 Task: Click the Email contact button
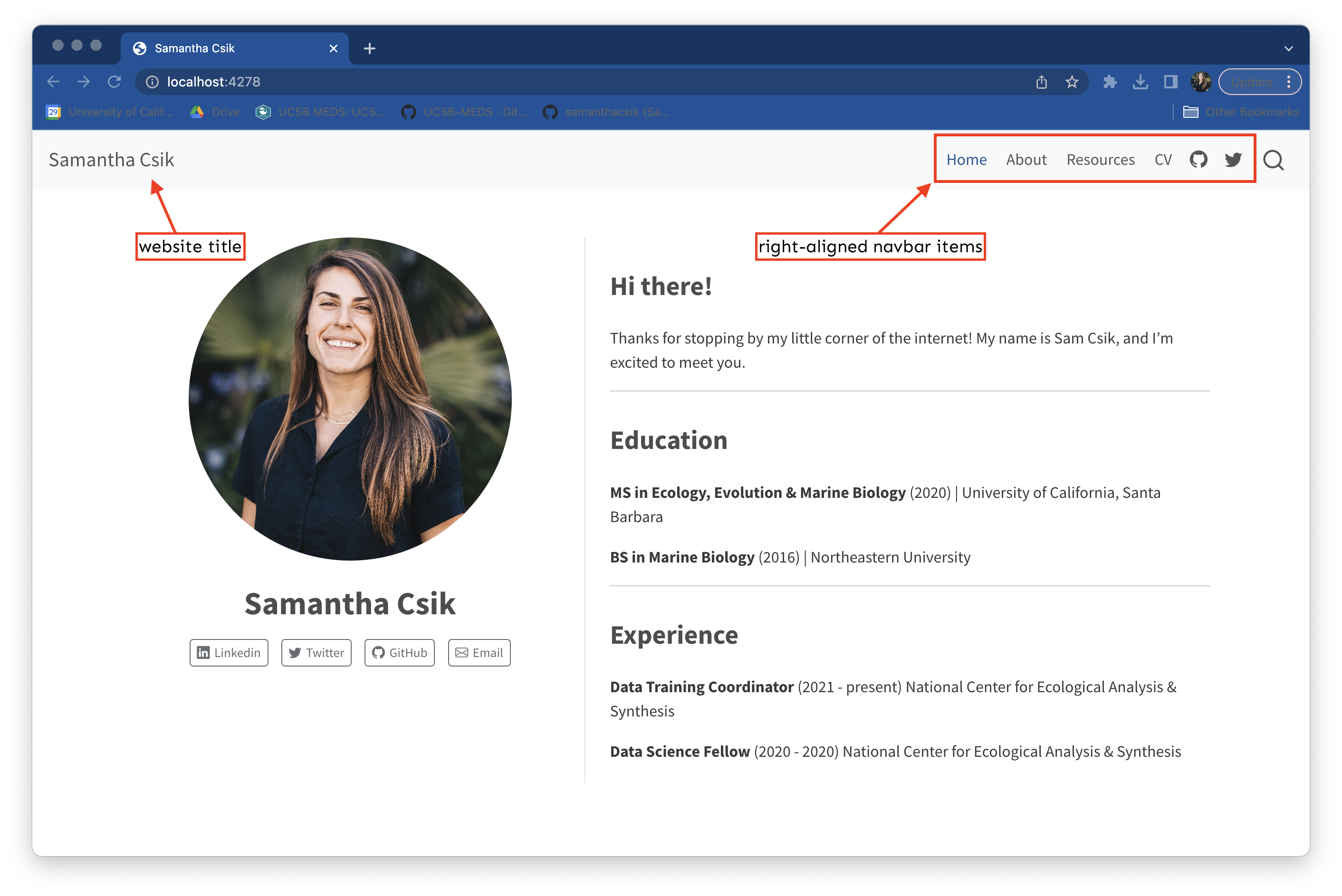[x=479, y=653]
